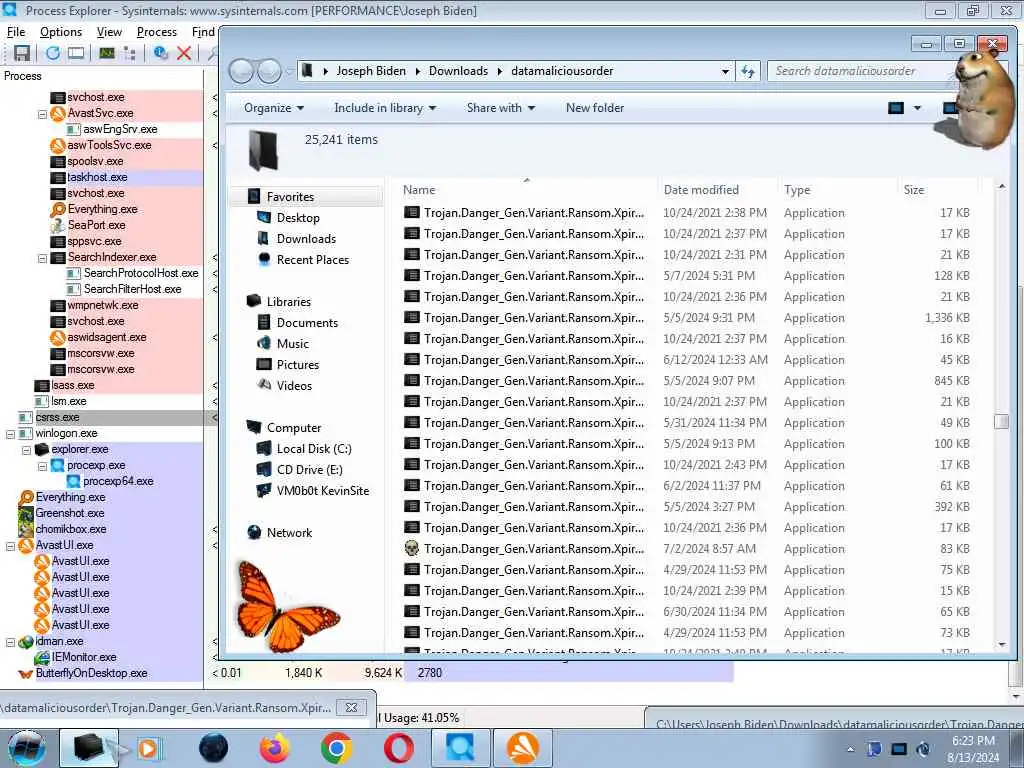Click the Search datamaliciousorder field
This screenshot has width=1024, height=768.
862,71
